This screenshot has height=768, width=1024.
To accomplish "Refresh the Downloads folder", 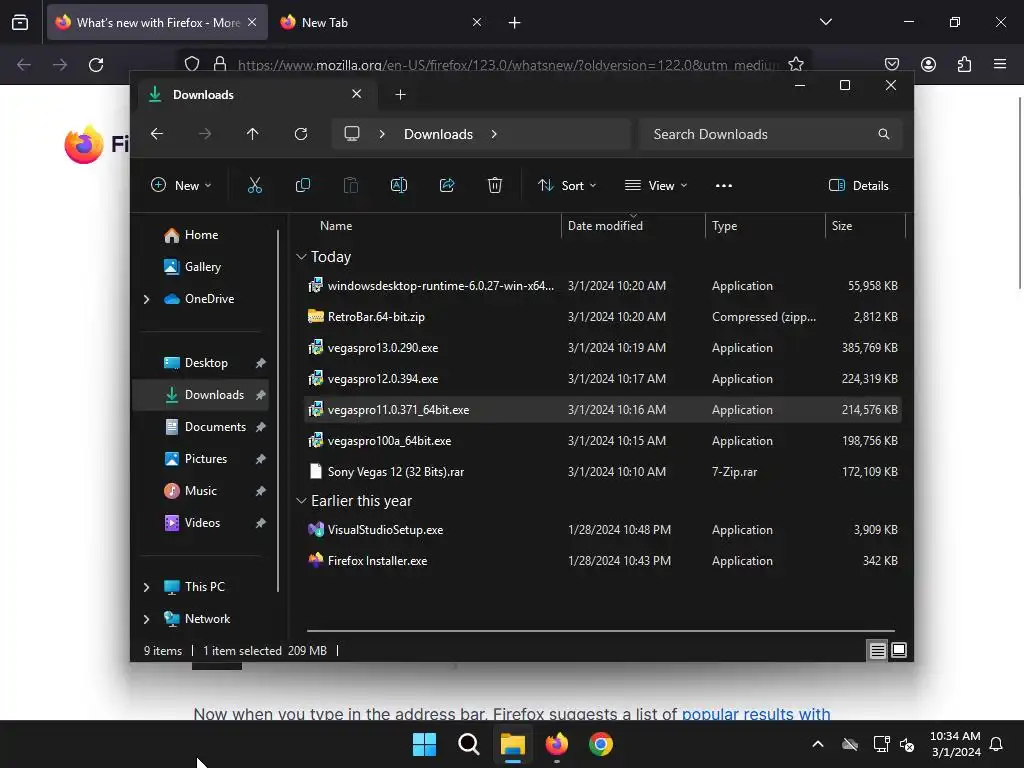I will (x=300, y=134).
